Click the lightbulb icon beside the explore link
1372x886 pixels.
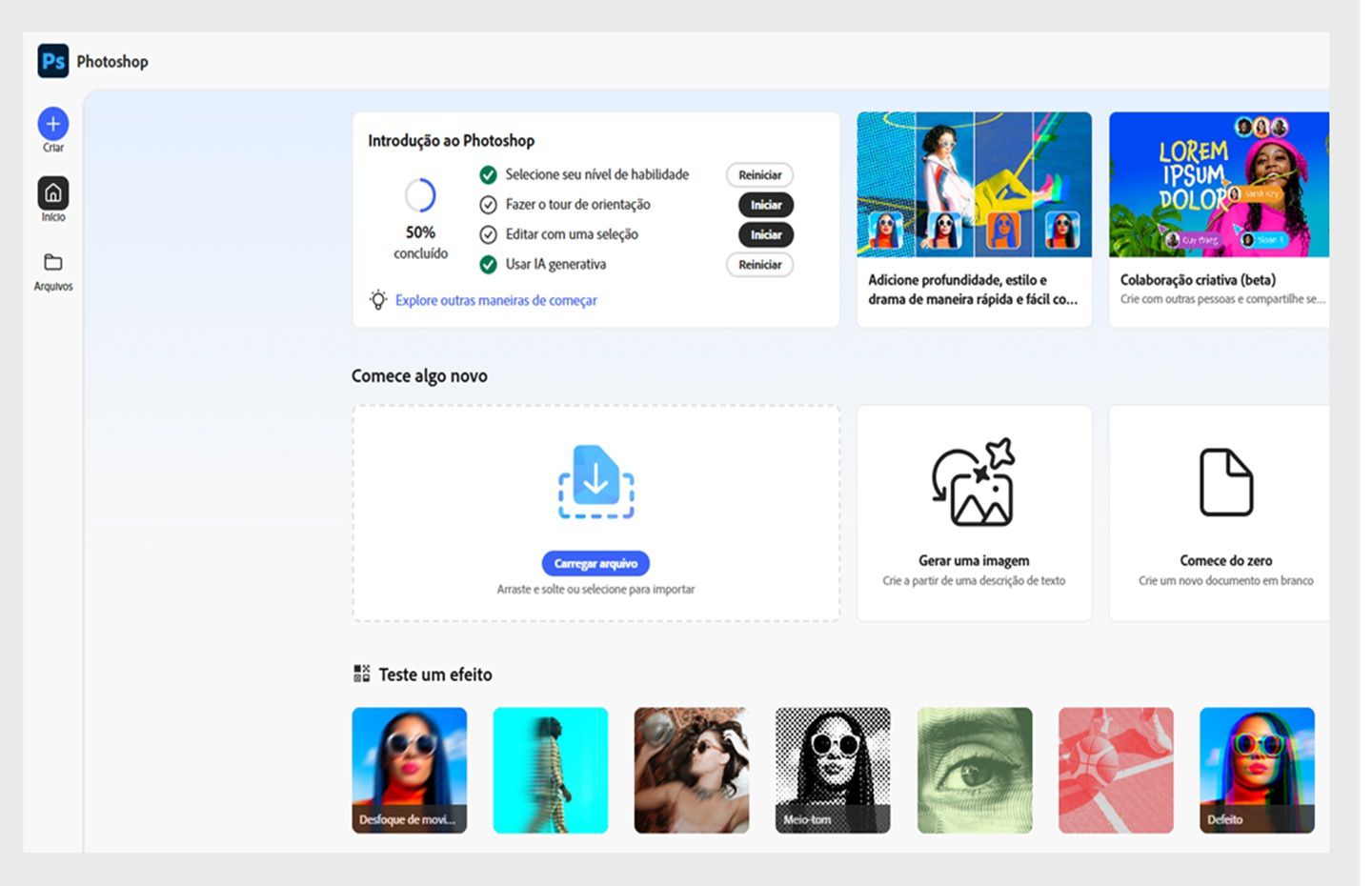pos(378,300)
